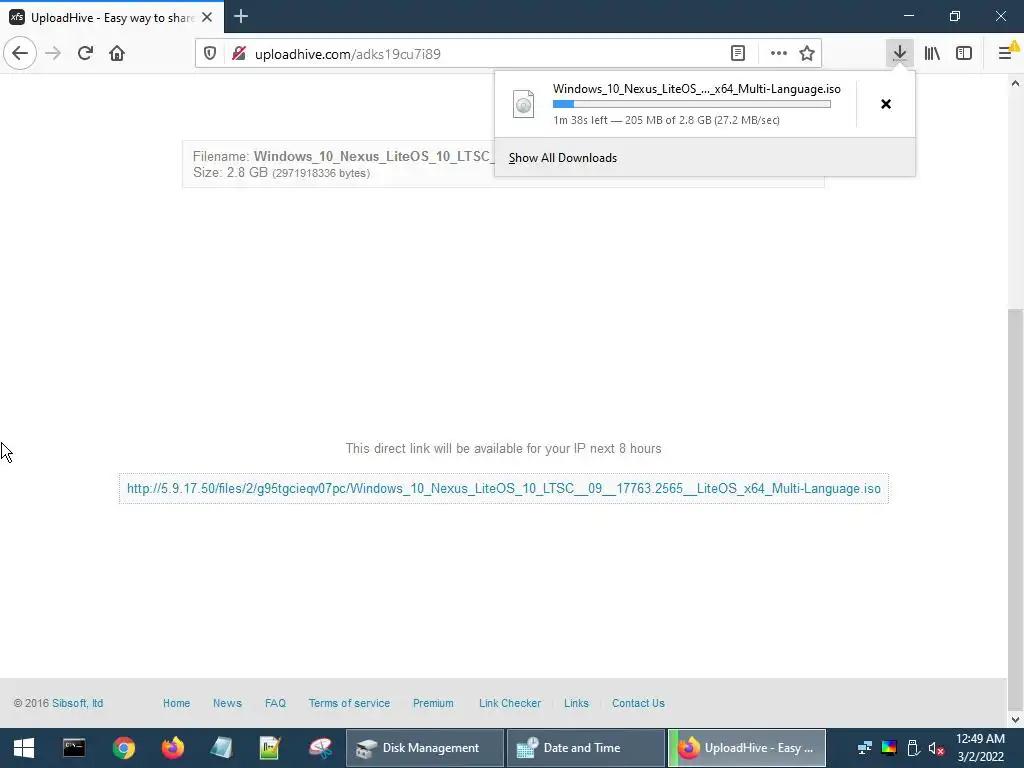
Task: Click the download progress bar
Action: tap(692, 104)
